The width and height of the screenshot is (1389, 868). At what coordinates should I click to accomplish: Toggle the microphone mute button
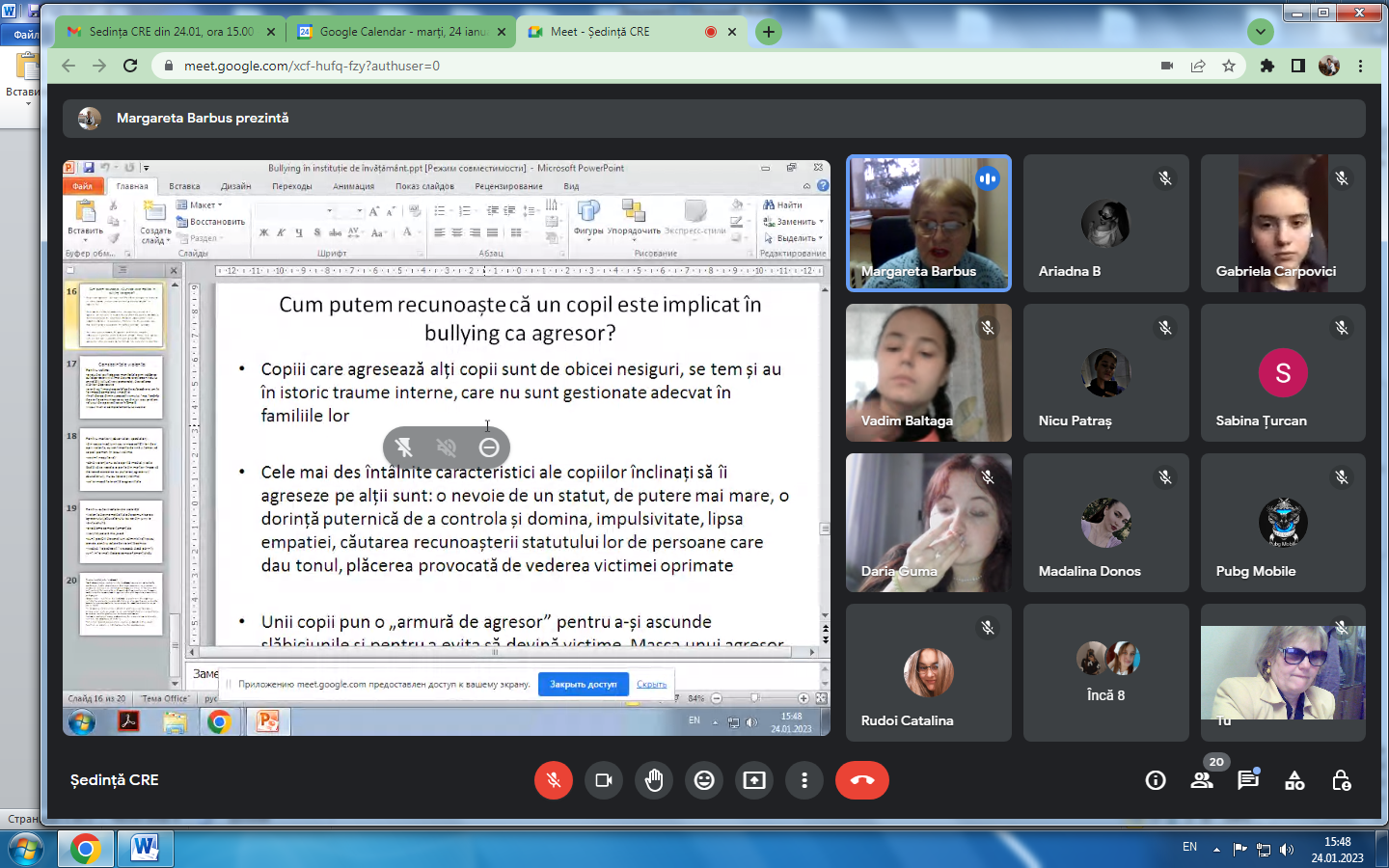(x=554, y=780)
